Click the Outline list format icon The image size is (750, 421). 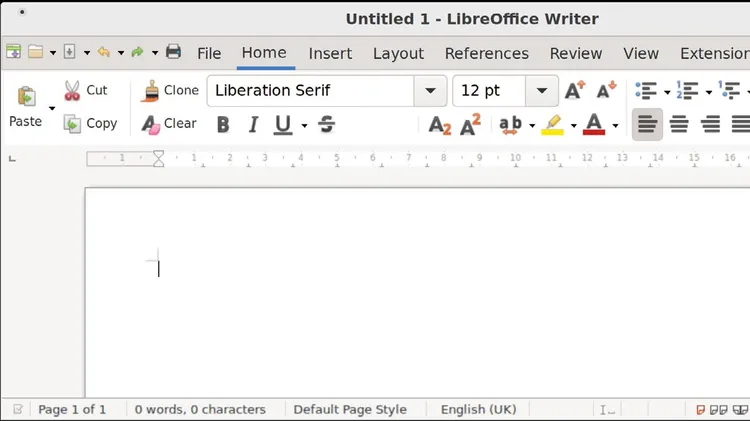pos(729,90)
